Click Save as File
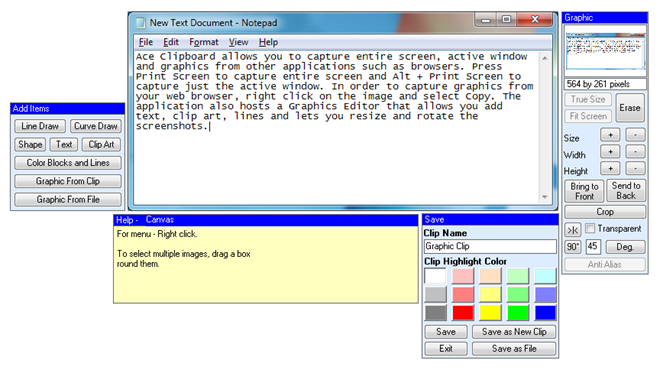 pyautogui.click(x=514, y=349)
